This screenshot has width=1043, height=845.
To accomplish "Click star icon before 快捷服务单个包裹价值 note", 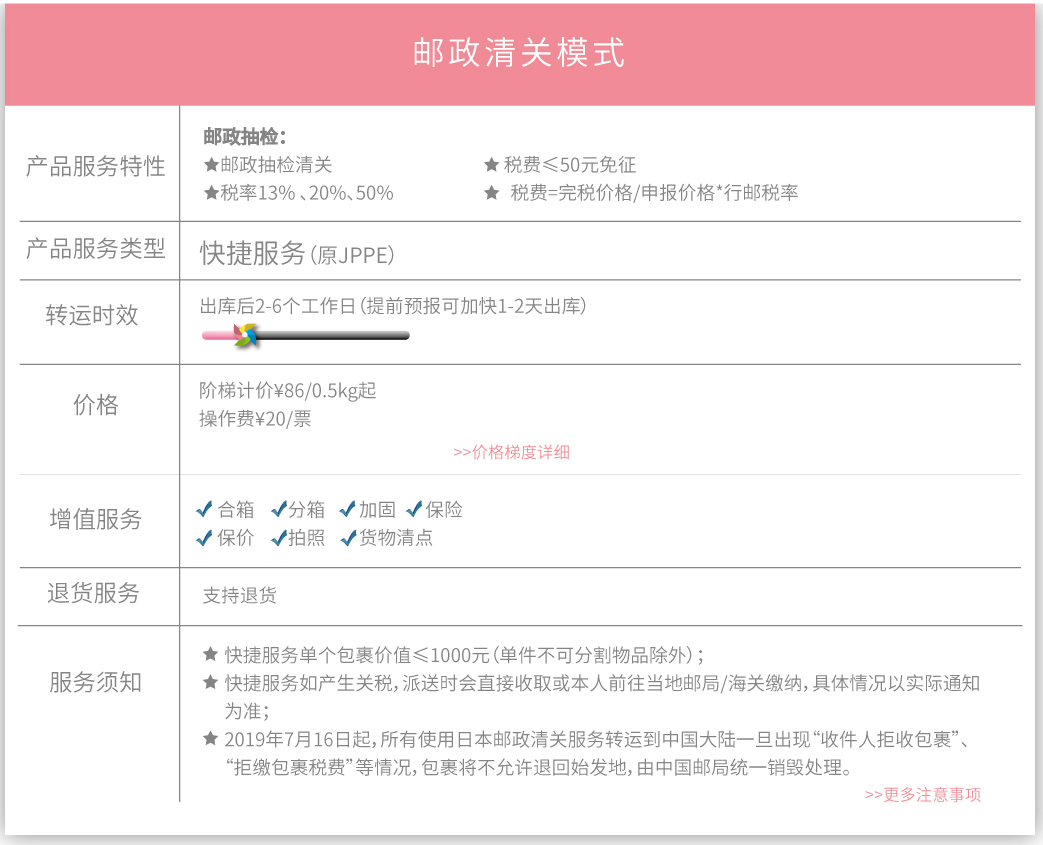I will tap(210, 655).
